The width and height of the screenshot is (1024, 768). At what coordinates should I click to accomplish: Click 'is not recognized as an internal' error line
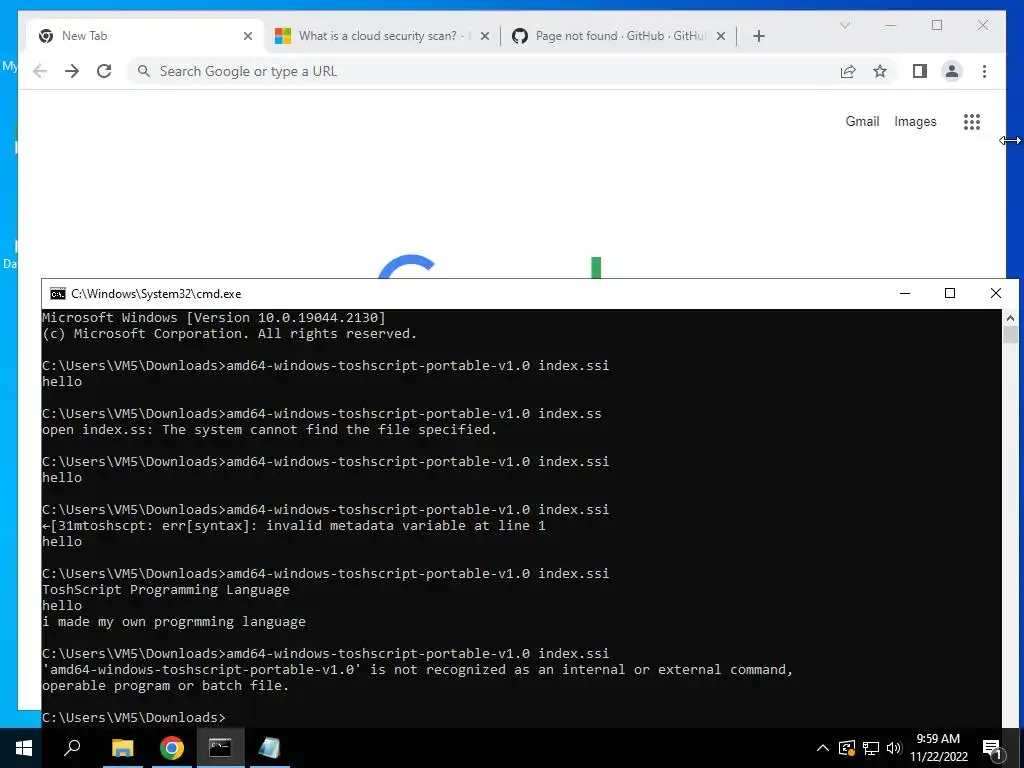[x=417, y=670]
